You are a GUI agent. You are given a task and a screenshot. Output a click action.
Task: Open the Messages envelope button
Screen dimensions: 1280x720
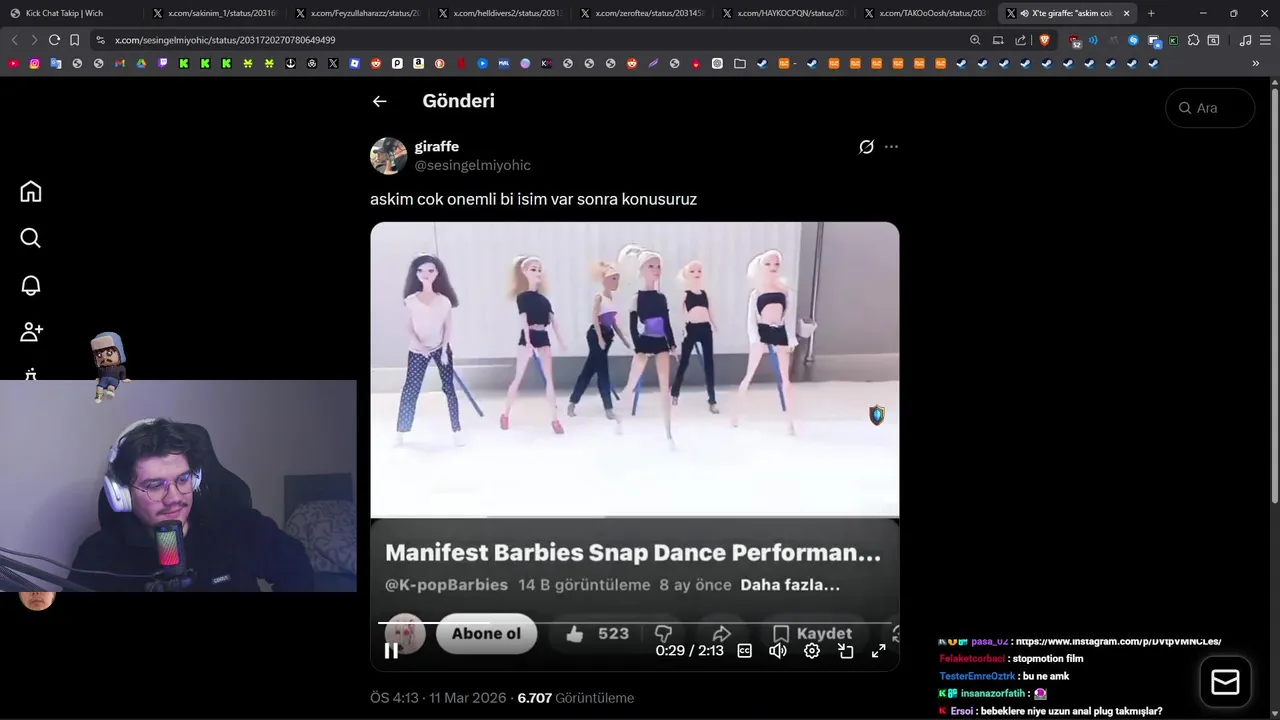pos(1225,682)
